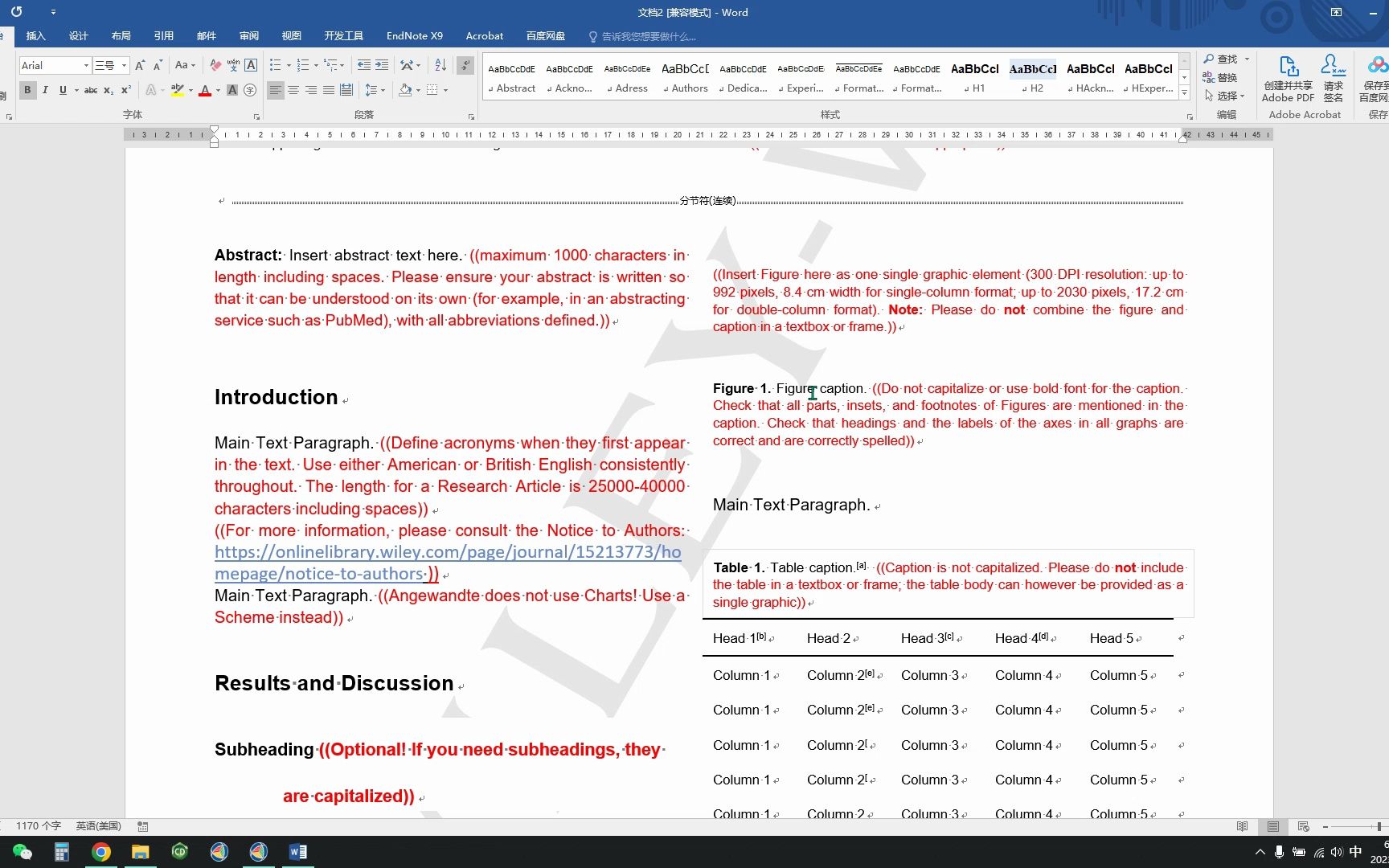The width and height of the screenshot is (1389, 868).
Task: Decrease paragraph indent
Action: pyautogui.click(x=363, y=65)
